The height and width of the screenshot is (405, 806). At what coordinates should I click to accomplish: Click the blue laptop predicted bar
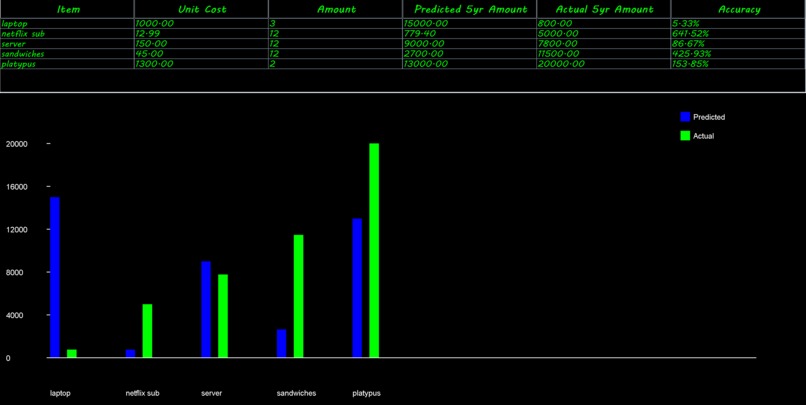[55, 277]
